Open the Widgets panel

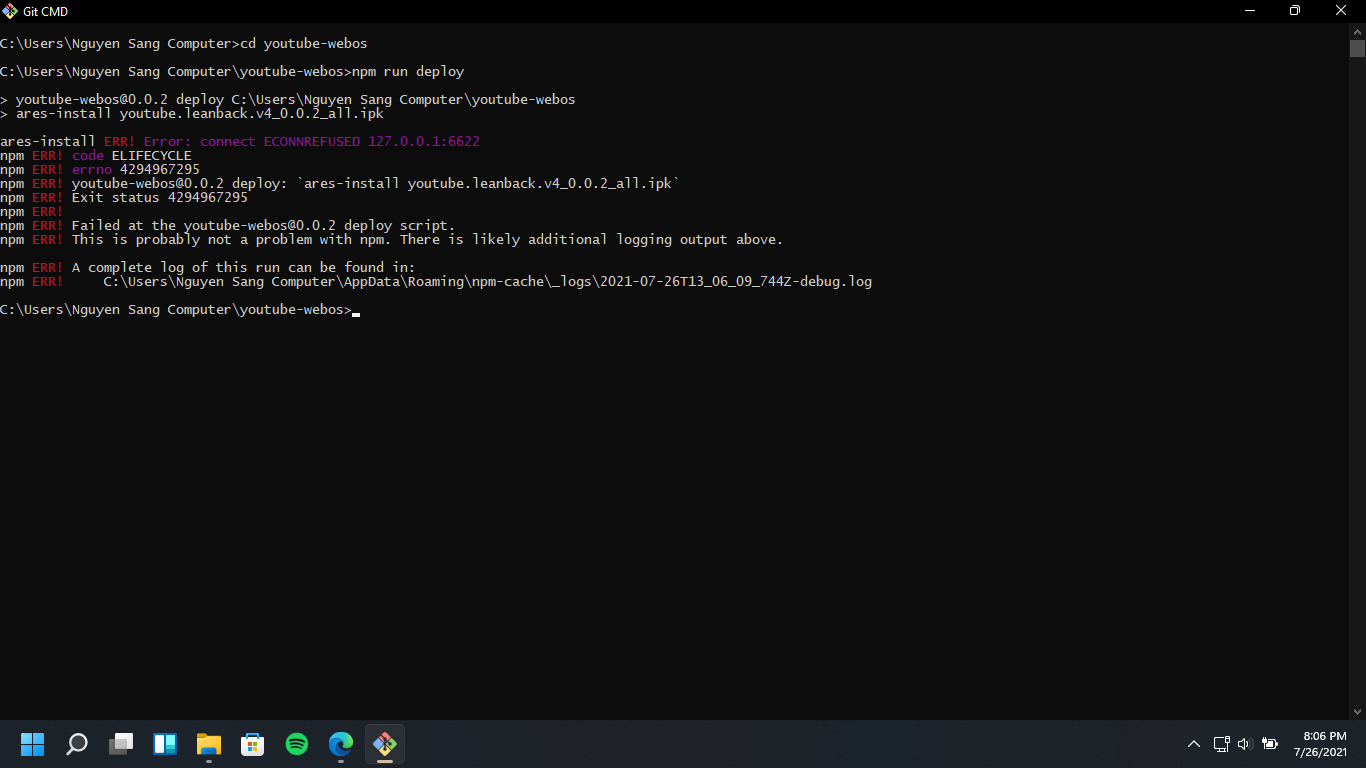[x=165, y=744]
